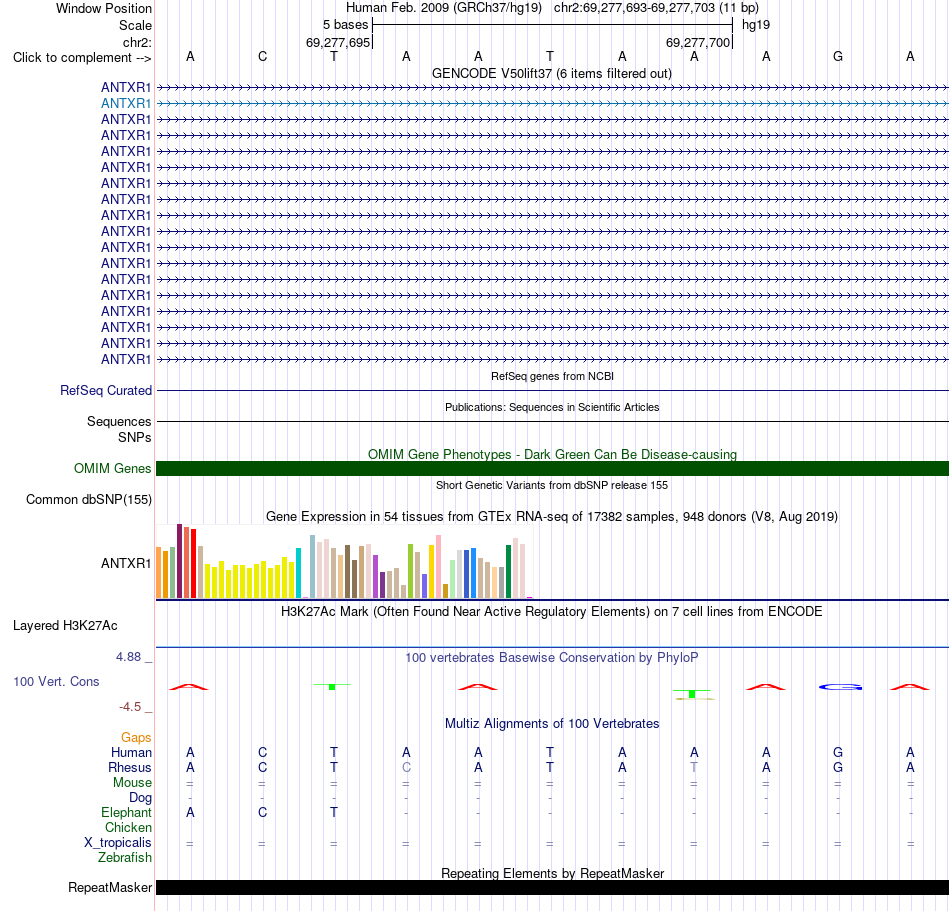The width and height of the screenshot is (950, 911).
Task: Click the Rhesus species label
Action: coord(130,767)
